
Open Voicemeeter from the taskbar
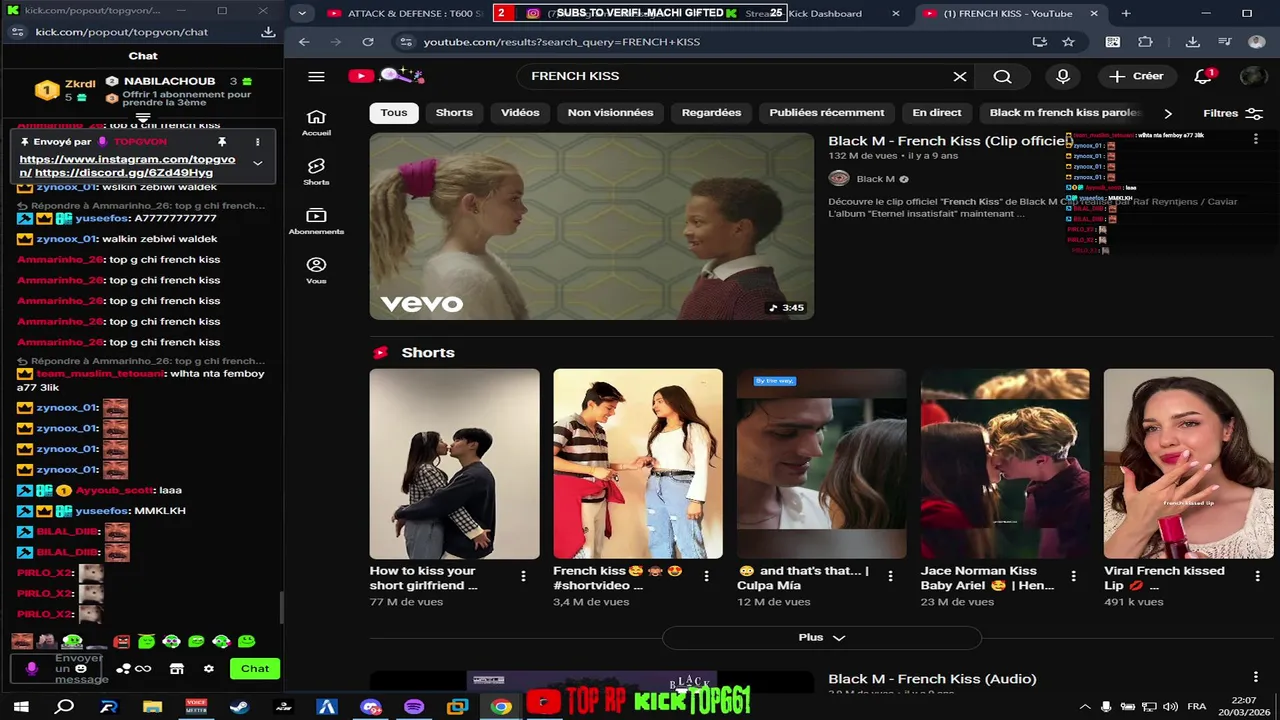coord(196,707)
